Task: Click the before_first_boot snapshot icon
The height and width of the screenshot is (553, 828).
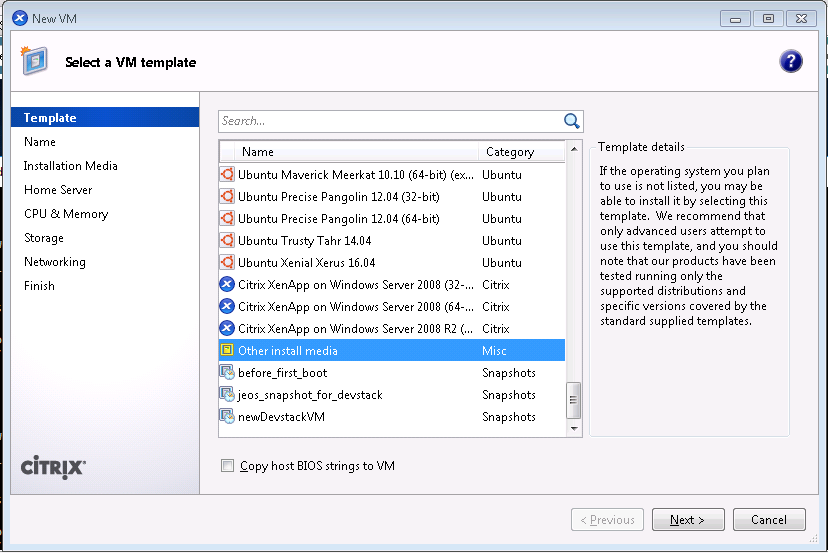Action: (x=227, y=373)
